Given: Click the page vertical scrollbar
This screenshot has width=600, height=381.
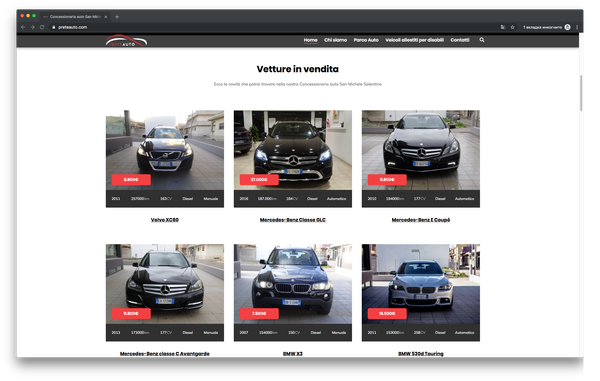Looking at the screenshot, I should [x=581, y=93].
